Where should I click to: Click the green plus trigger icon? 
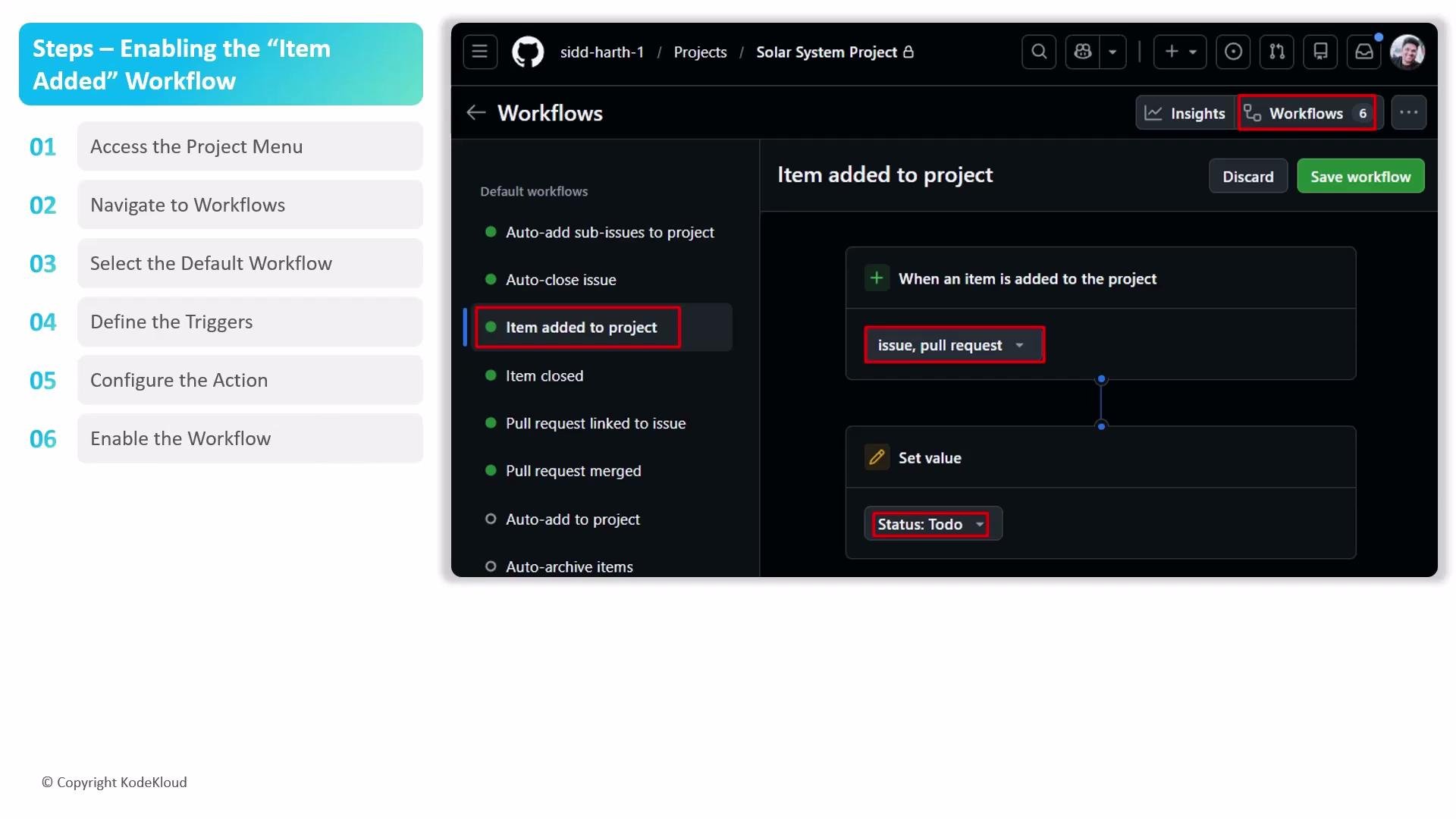click(877, 278)
